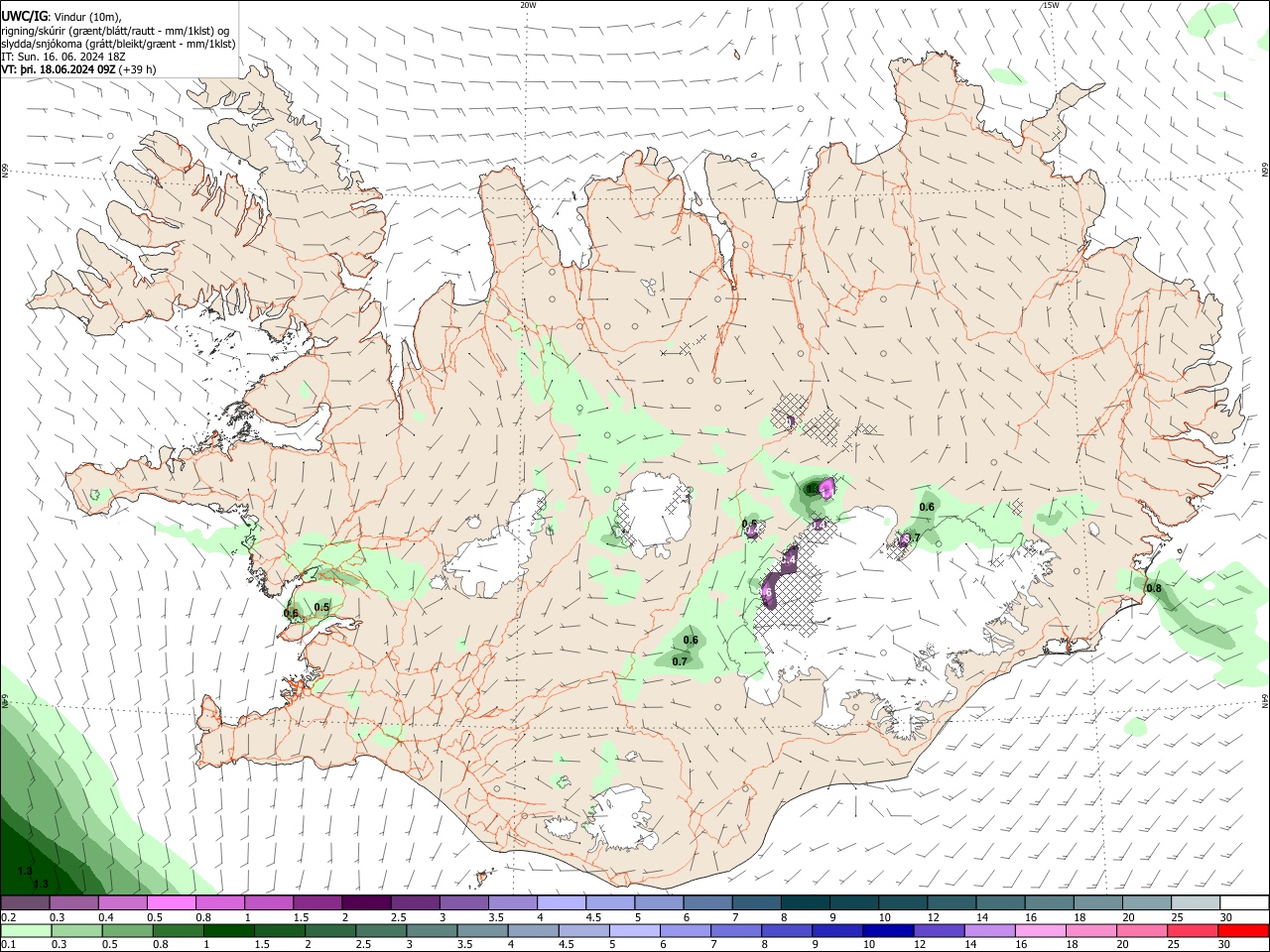
Task: Select the upper legend swatch labeled 4.5
Action: click(609, 903)
